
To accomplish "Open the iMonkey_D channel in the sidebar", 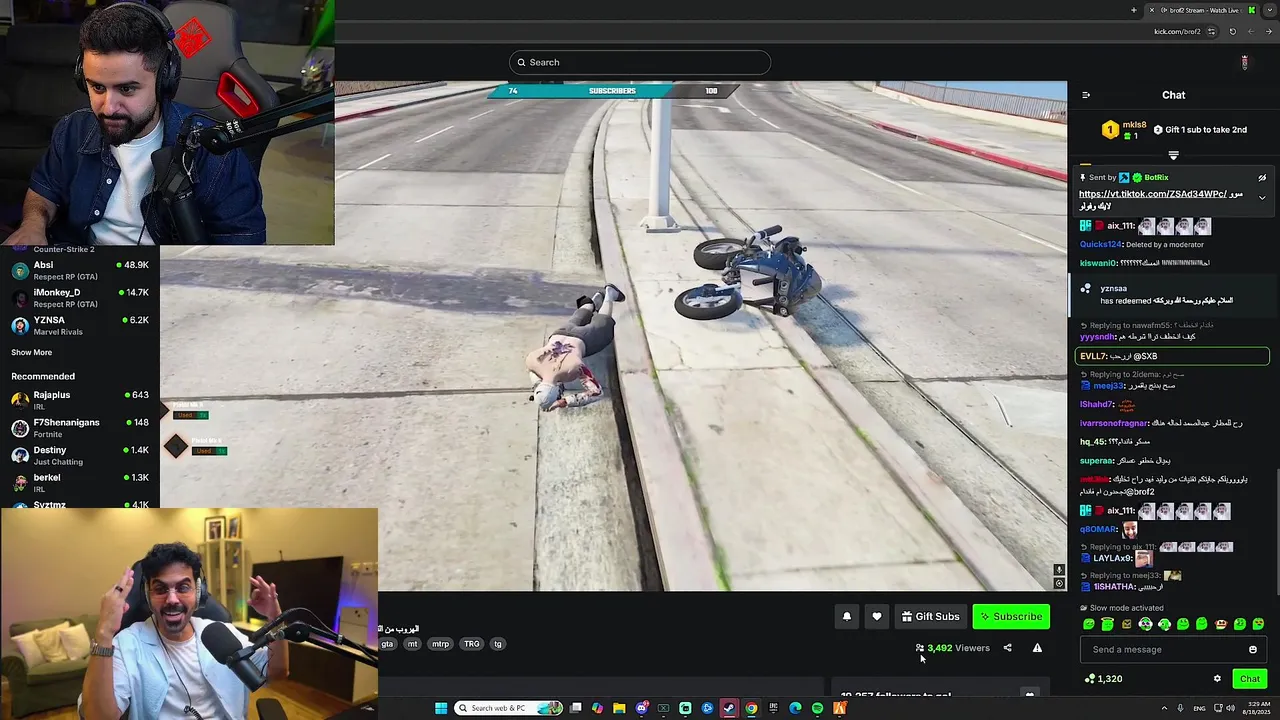I will (80, 298).
